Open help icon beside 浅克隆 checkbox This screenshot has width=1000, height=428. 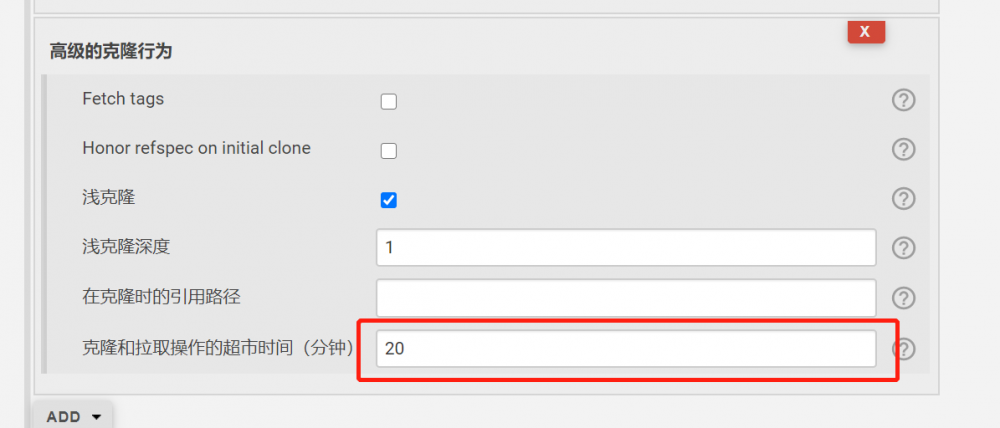[903, 198]
